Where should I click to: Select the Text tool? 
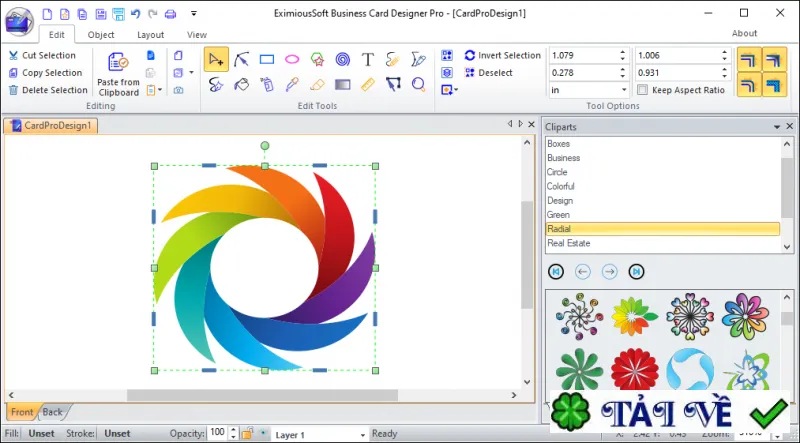[x=368, y=59]
